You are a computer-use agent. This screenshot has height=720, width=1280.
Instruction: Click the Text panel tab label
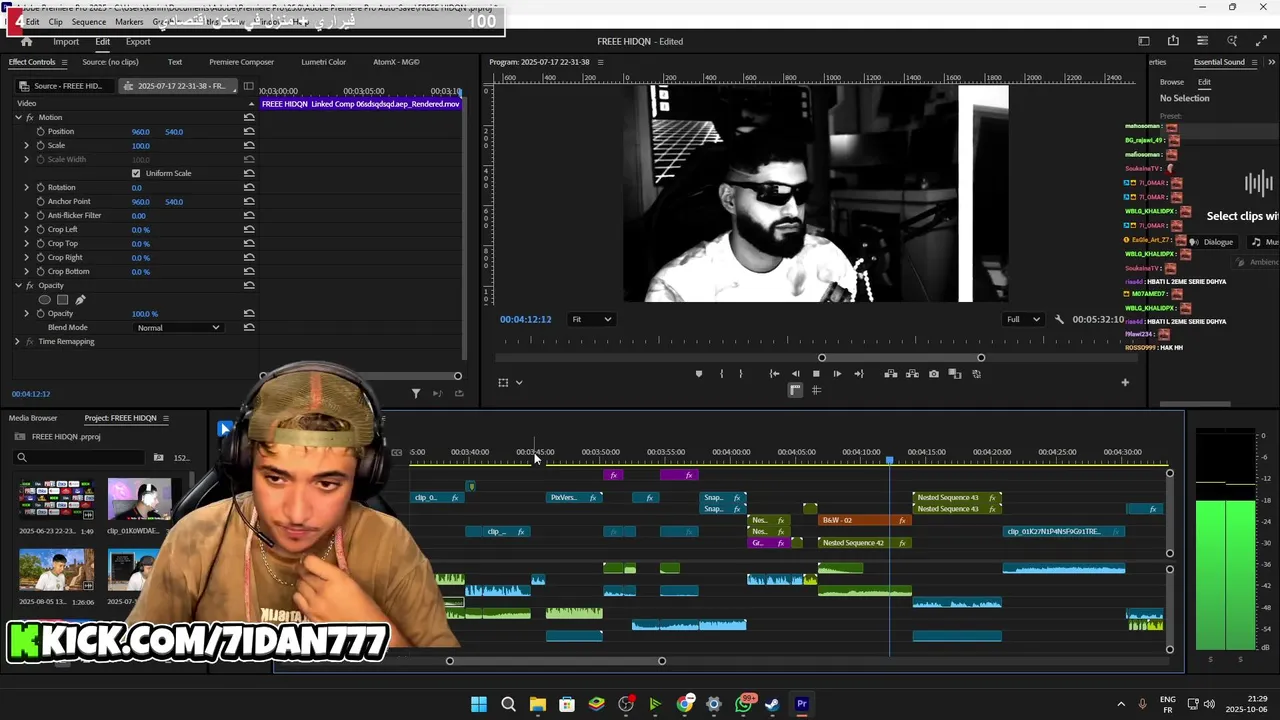coord(175,62)
